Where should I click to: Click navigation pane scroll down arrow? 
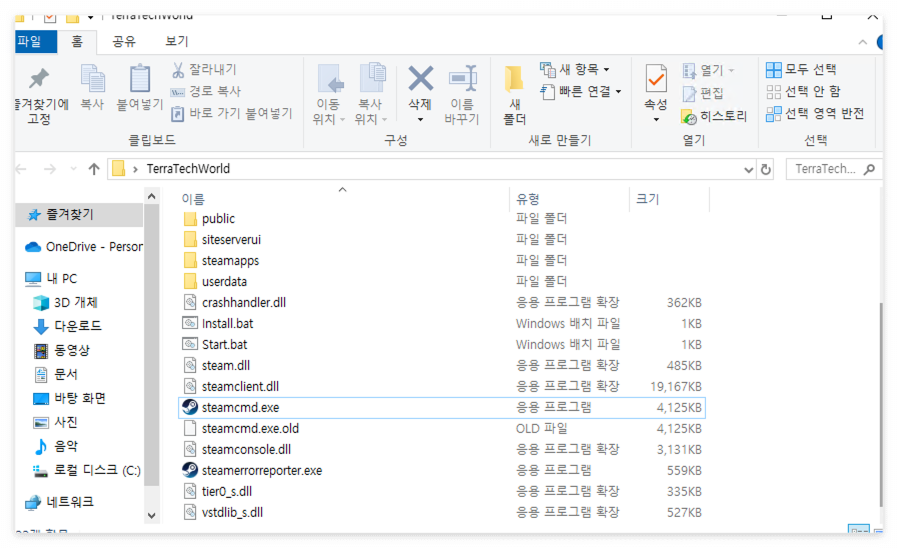[x=152, y=515]
